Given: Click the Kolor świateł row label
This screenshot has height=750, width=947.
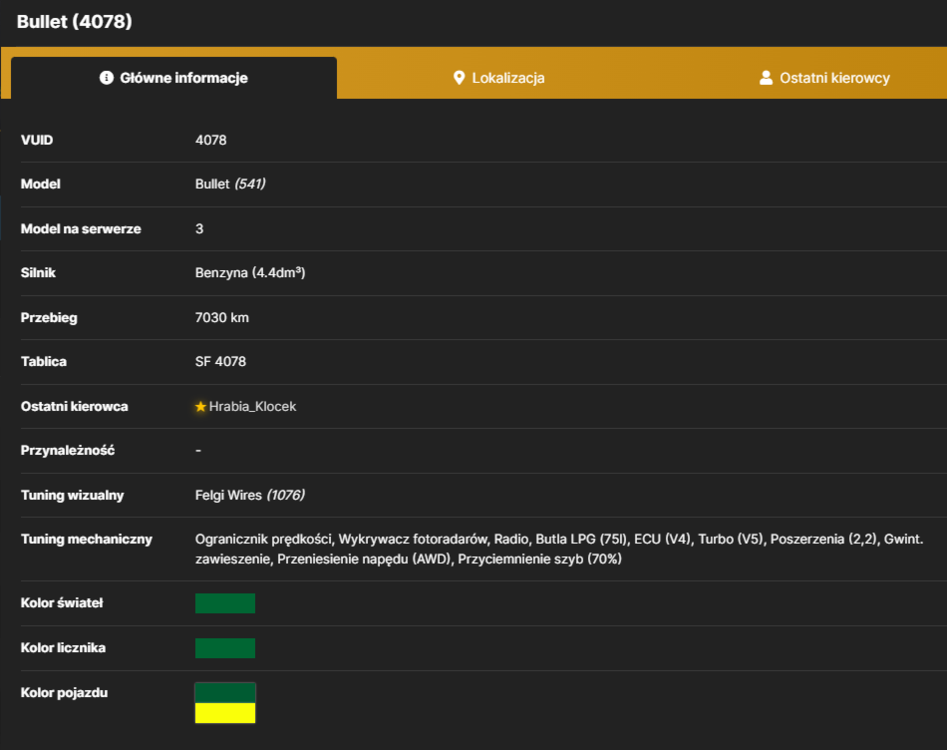Looking at the screenshot, I should coord(62,603).
